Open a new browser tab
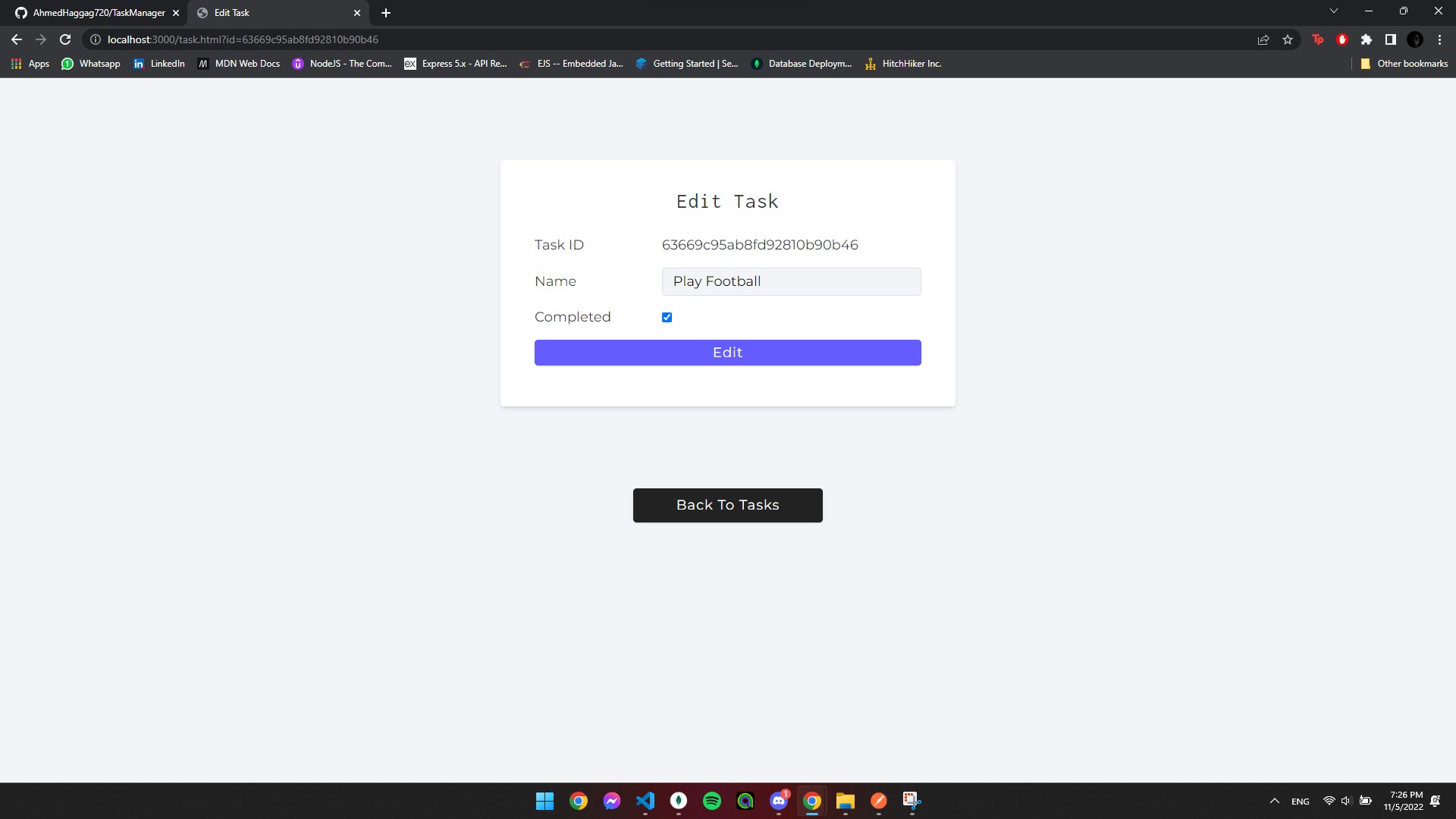The image size is (1456, 819). click(386, 13)
